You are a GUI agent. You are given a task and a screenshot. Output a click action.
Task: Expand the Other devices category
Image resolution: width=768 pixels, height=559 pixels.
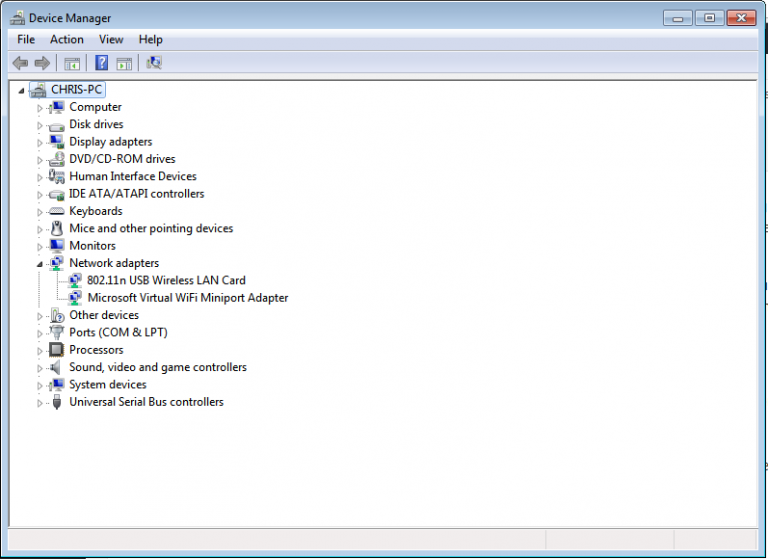(x=40, y=316)
